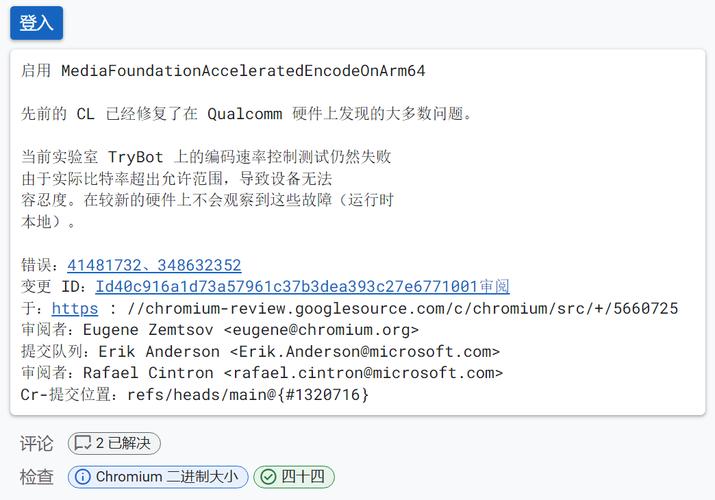
Task: Click the Cr-提交位置 refs/heads/main line
Action: pyautogui.click(x=195, y=395)
